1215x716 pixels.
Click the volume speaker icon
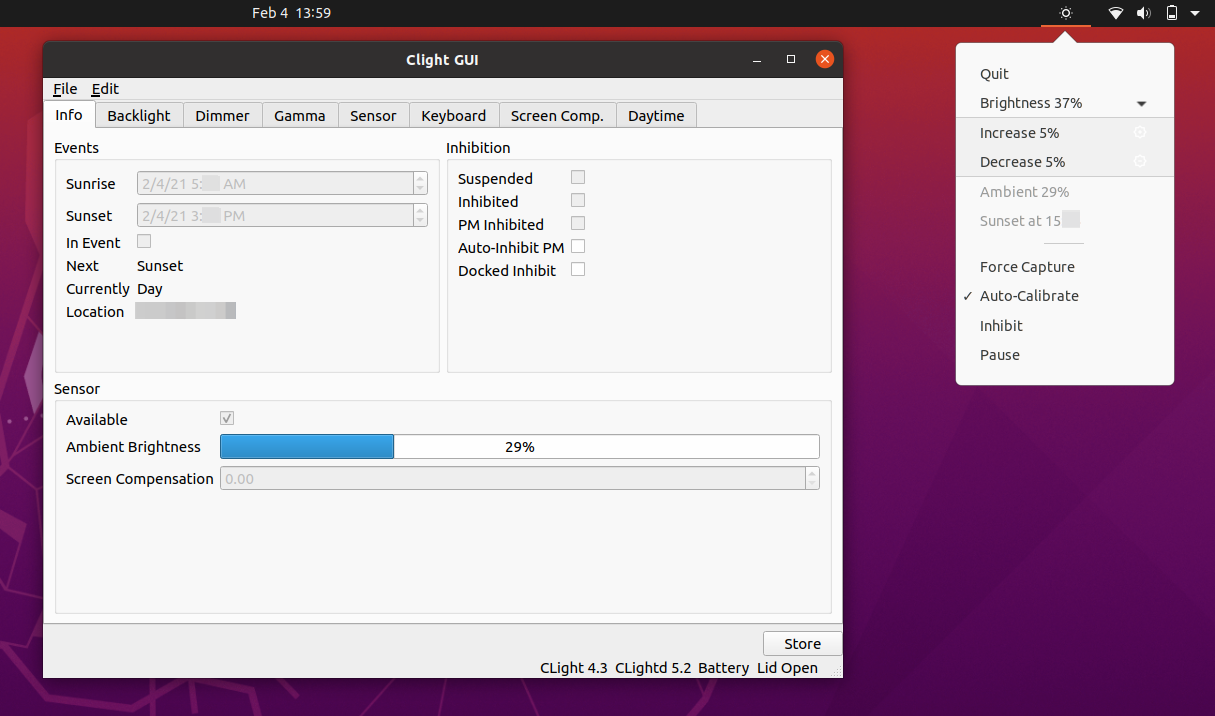pyautogui.click(x=1144, y=13)
